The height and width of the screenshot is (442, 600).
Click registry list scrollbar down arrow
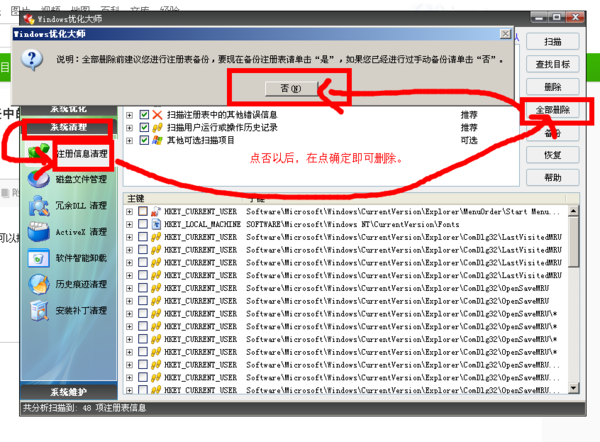click(573, 388)
